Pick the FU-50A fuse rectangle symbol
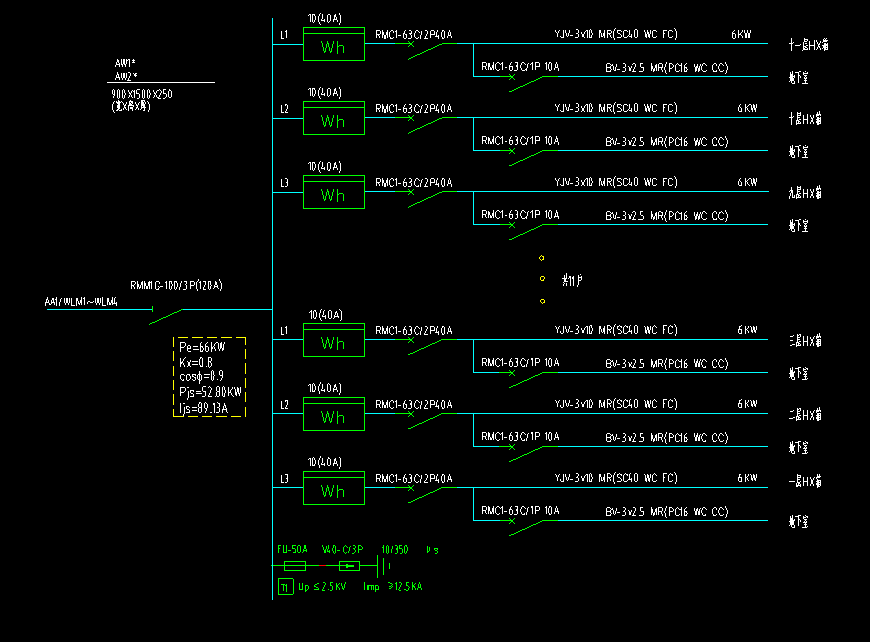 (x=295, y=566)
